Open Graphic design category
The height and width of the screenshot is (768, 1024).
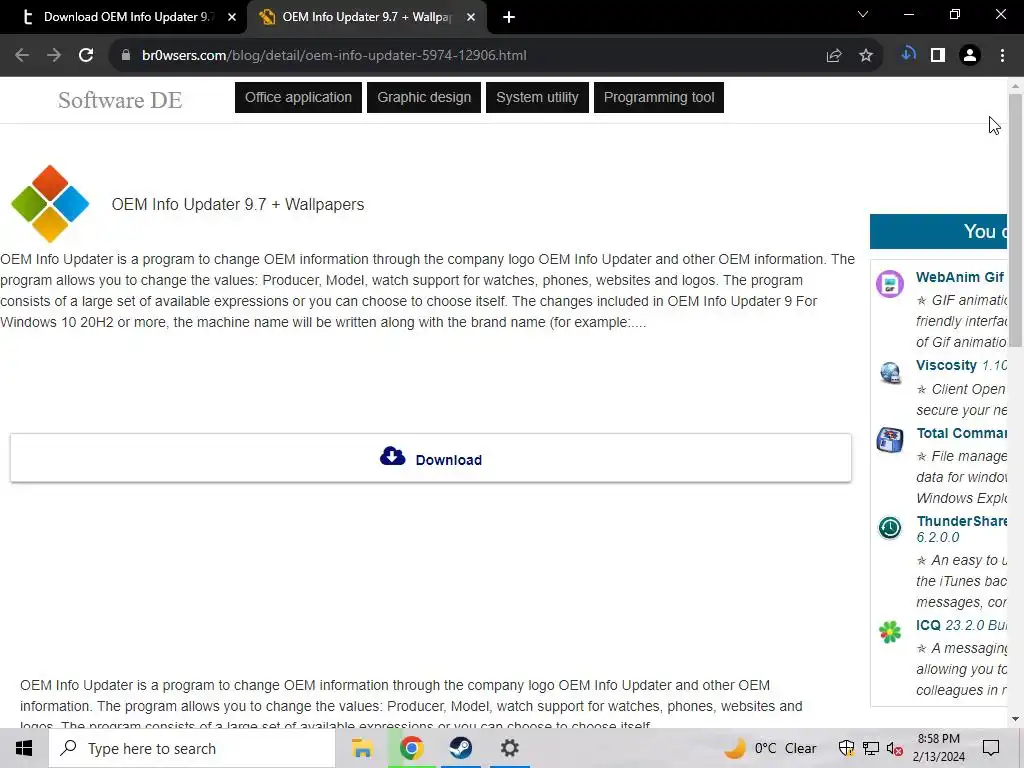[x=424, y=97]
